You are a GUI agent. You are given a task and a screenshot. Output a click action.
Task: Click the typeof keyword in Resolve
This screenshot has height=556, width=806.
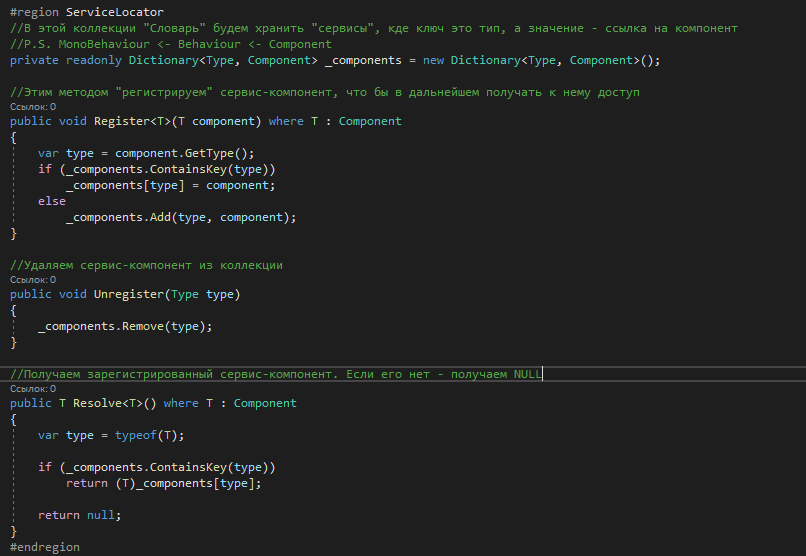[136, 436]
